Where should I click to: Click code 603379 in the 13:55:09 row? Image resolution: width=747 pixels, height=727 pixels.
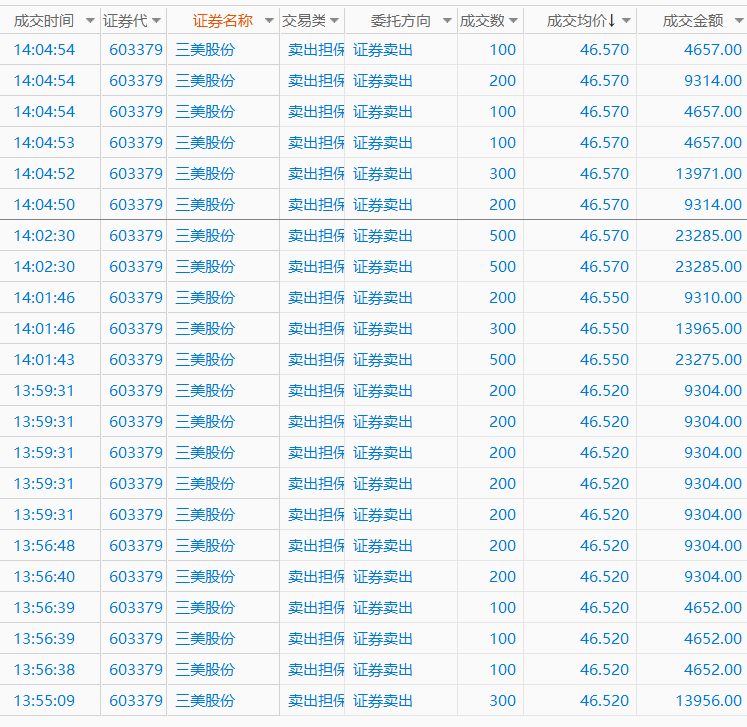[136, 700]
